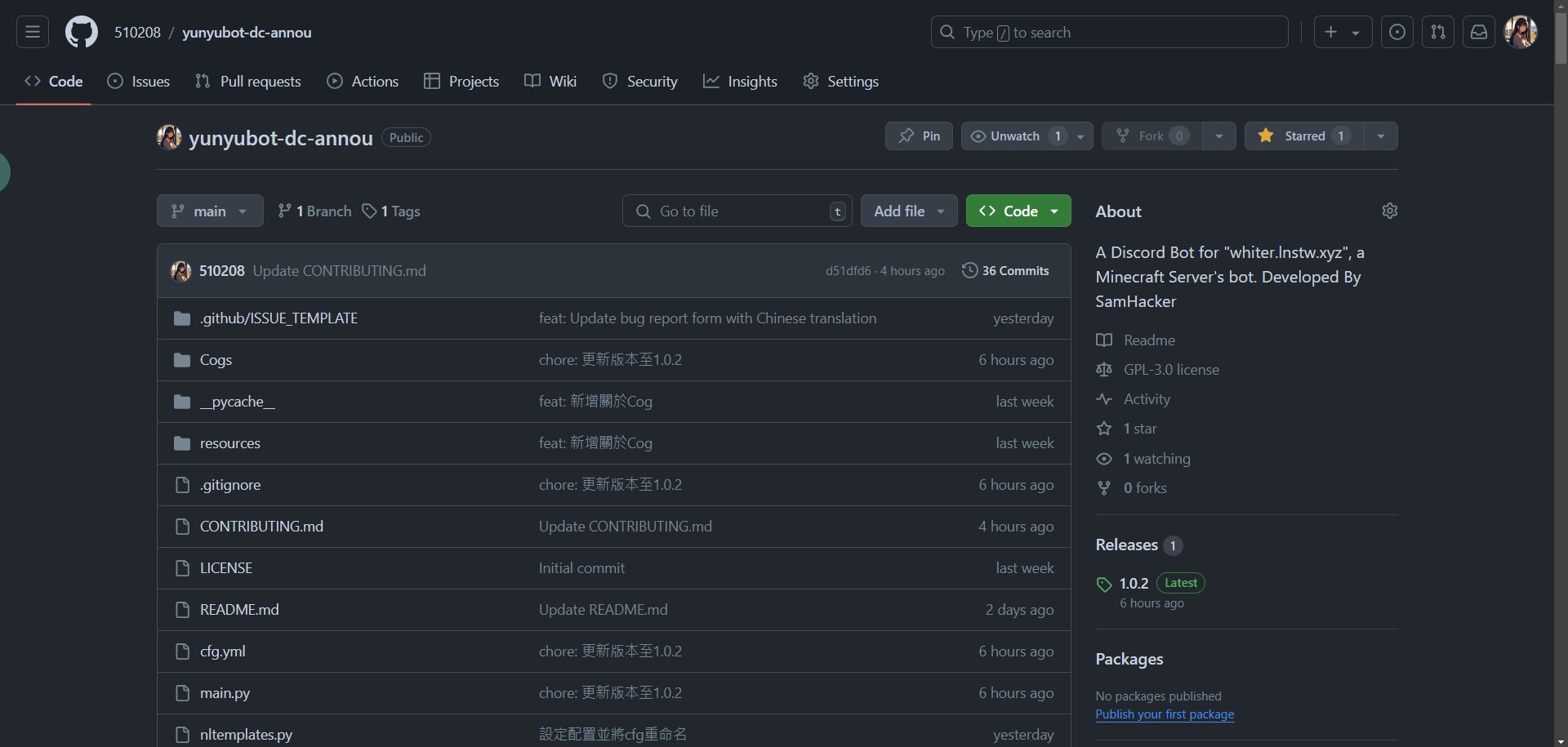Screen dimensions: 1568x747
Task: Open the nltemplates.py file
Action: (246, 735)
